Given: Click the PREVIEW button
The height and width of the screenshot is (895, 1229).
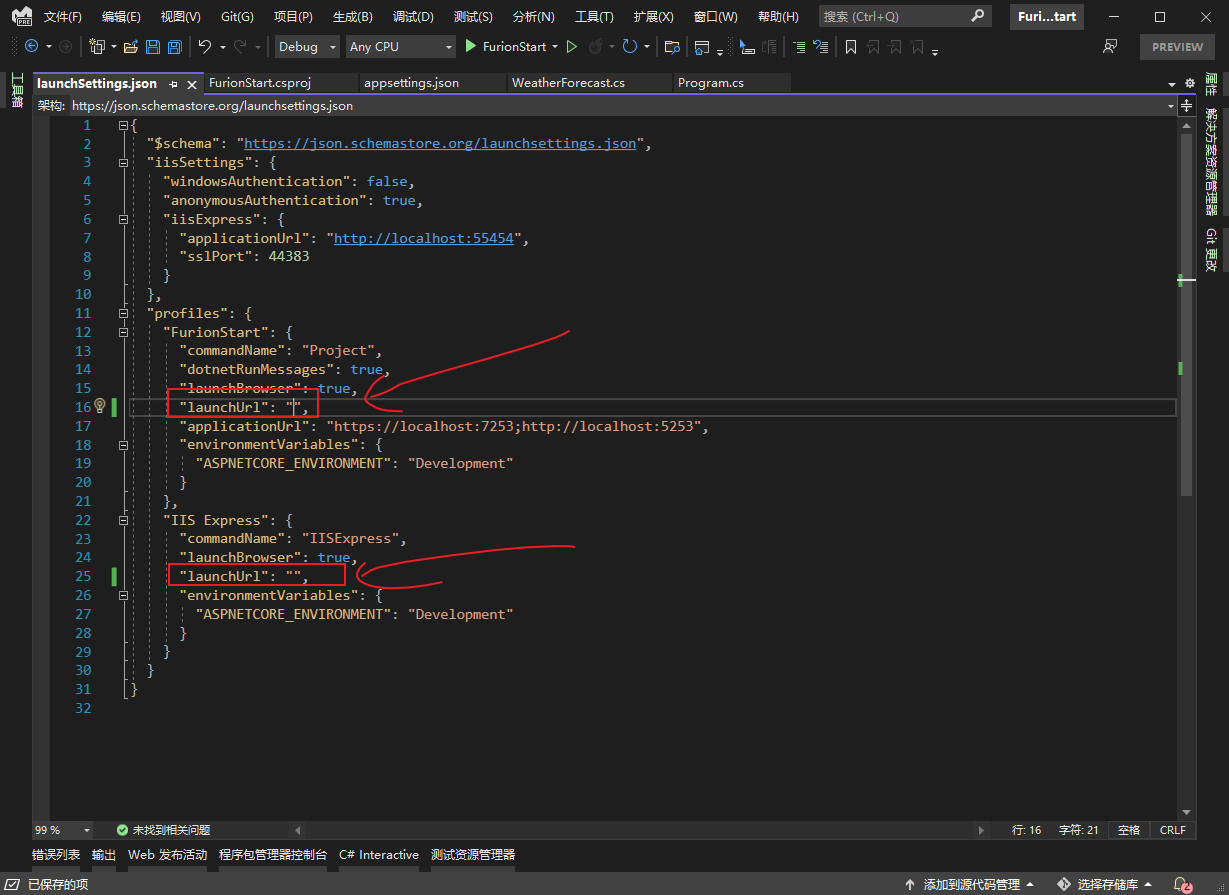Looking at the screenshot, I should pos(1177,47).
